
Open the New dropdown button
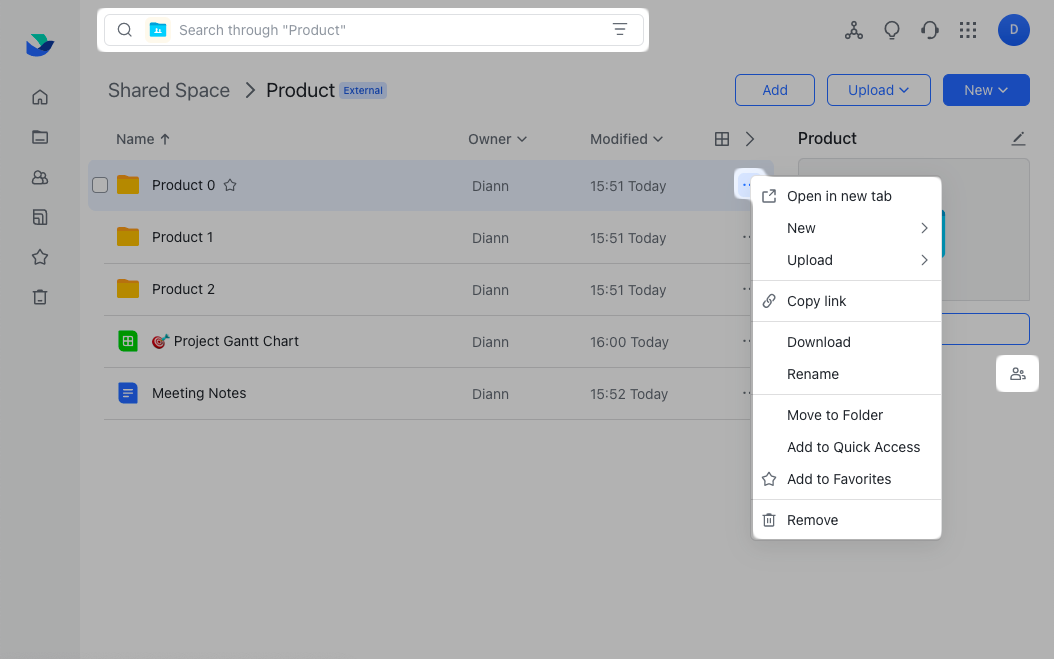[985, 90]
